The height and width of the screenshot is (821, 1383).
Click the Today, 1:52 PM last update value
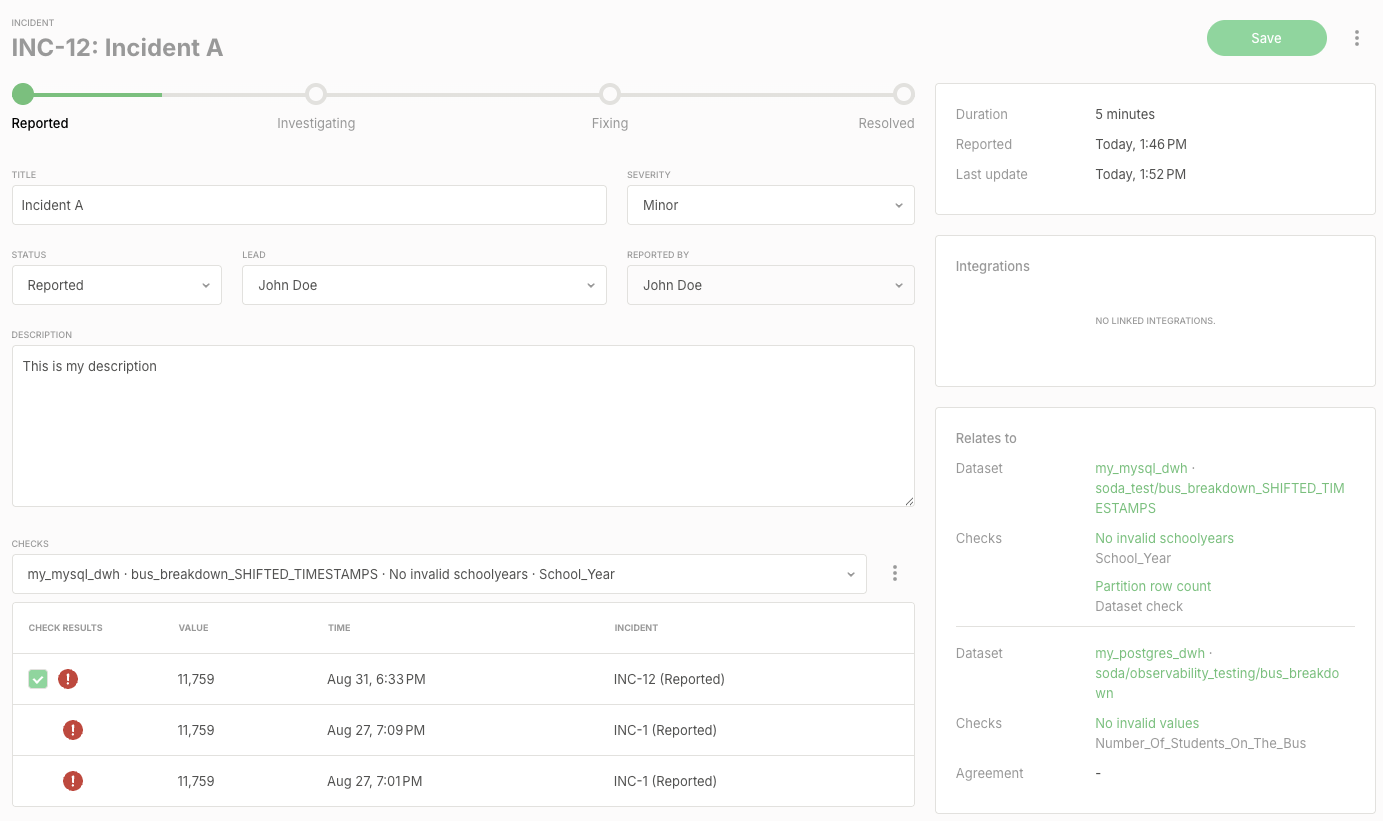1141,174
